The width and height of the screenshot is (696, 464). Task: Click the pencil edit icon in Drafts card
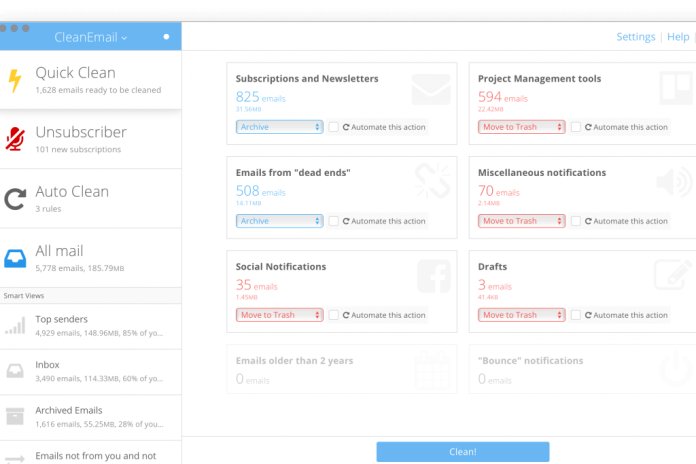tap(673, 274)
